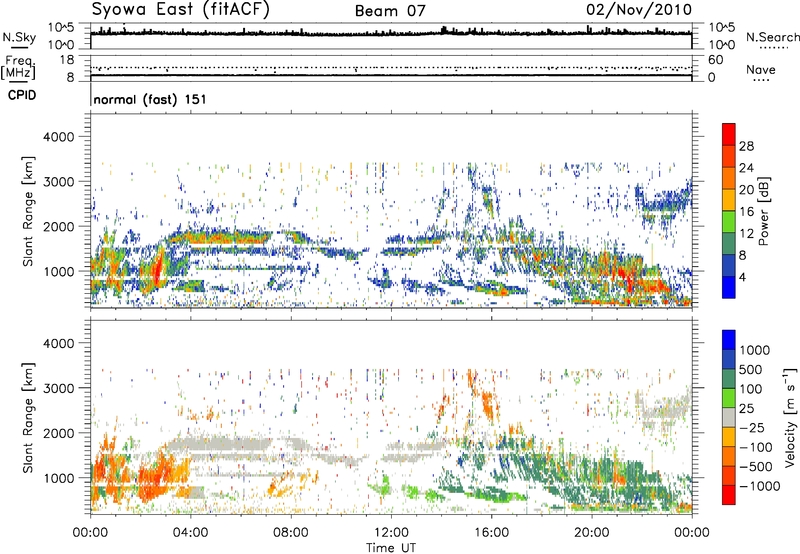
Task: Click the 'Slant Range [km]' label of the velocity panel
Action: [28, 418]
